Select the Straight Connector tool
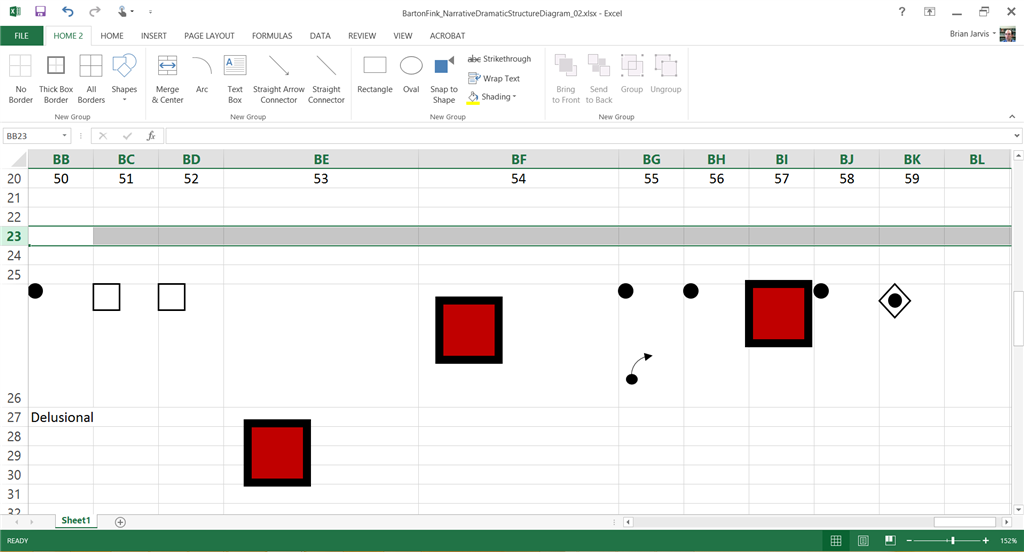This screenshot has height=552, width=1024. pyautogui.click(x=326, y=79)
